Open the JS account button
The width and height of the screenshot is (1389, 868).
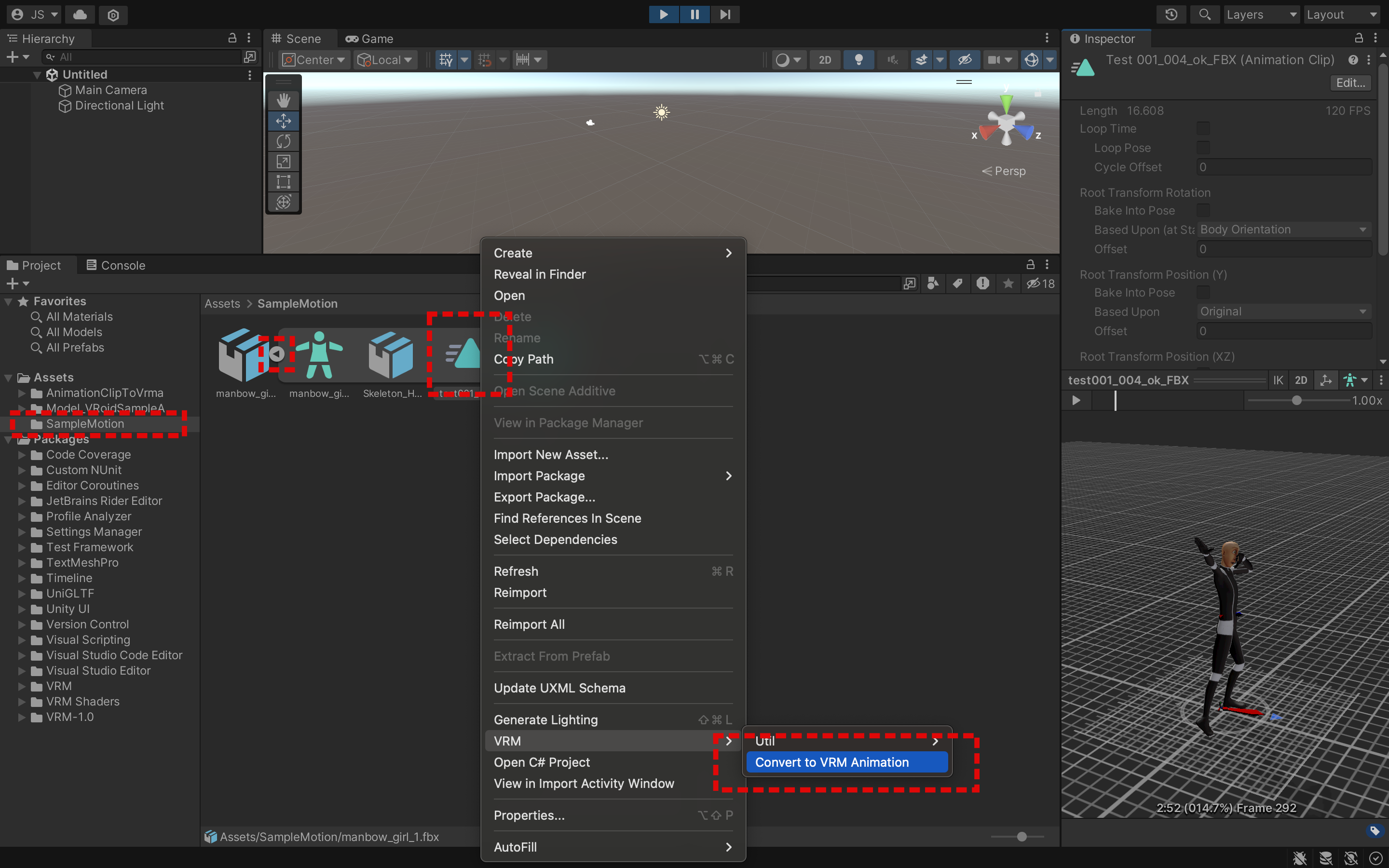(x=34, y=14)
